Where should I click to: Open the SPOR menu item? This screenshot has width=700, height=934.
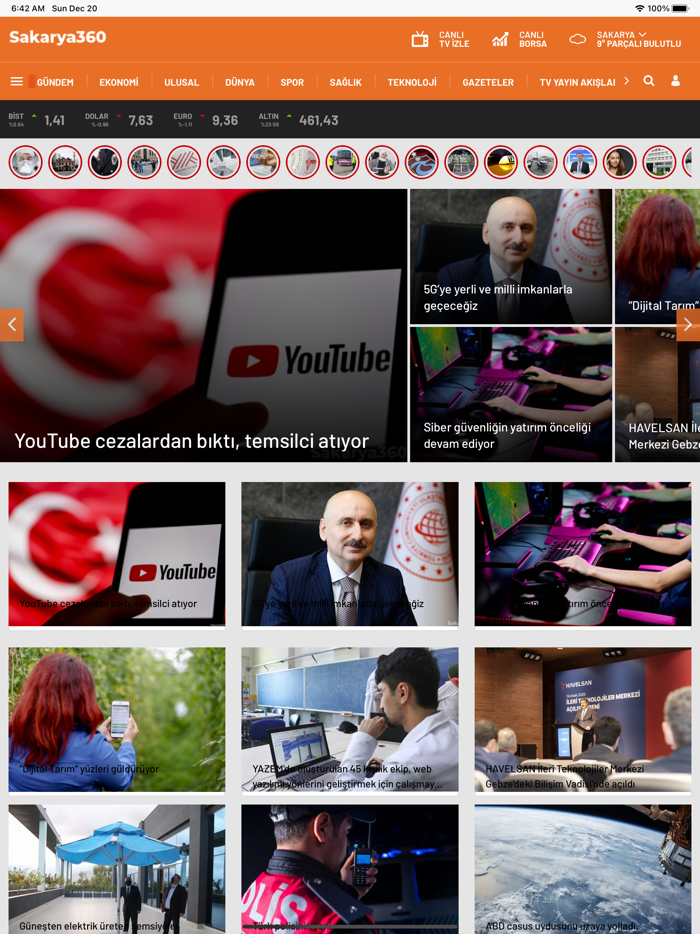tap(292, 82)
